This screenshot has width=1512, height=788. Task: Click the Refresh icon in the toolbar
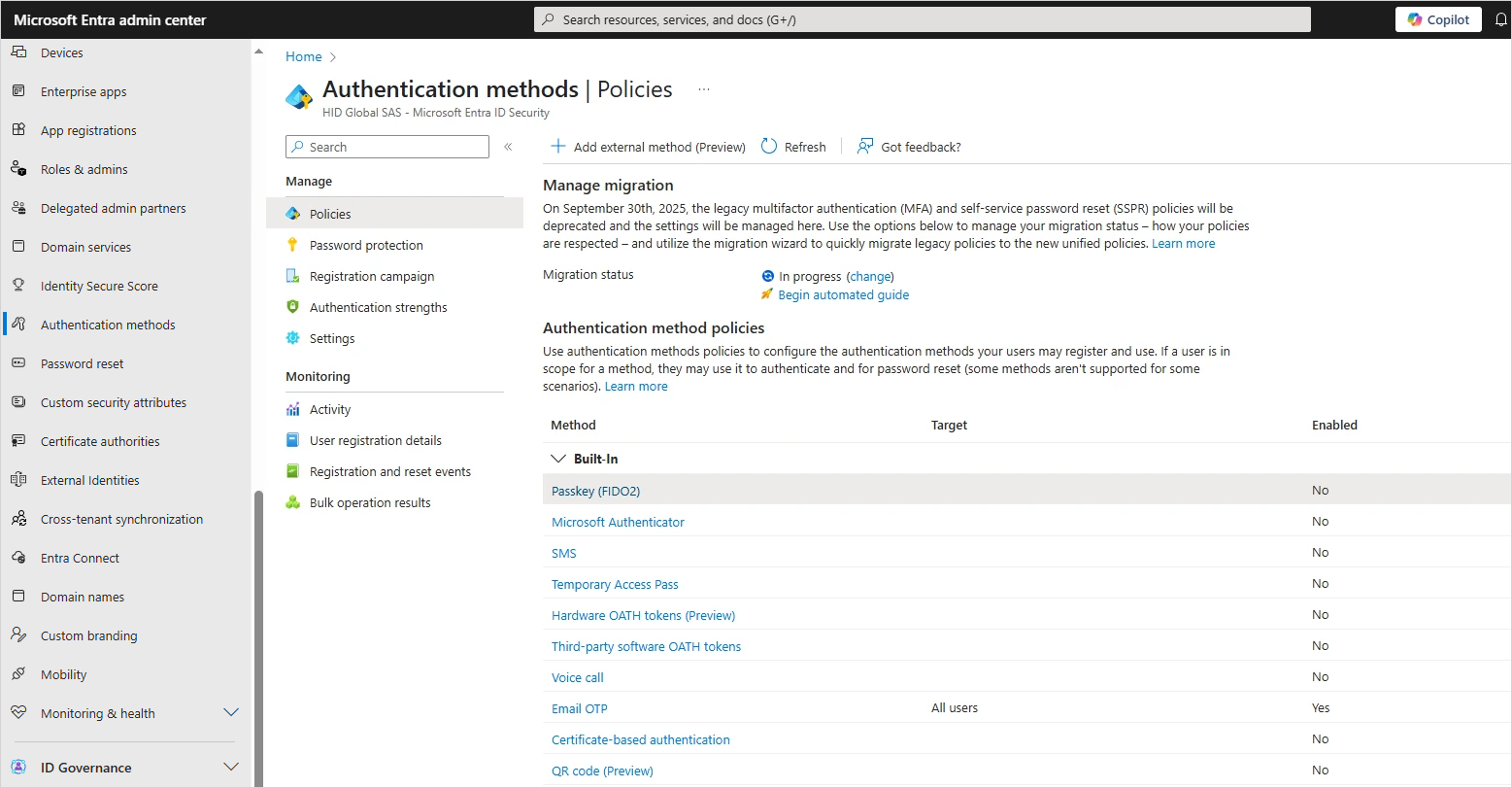click(769, 147)
